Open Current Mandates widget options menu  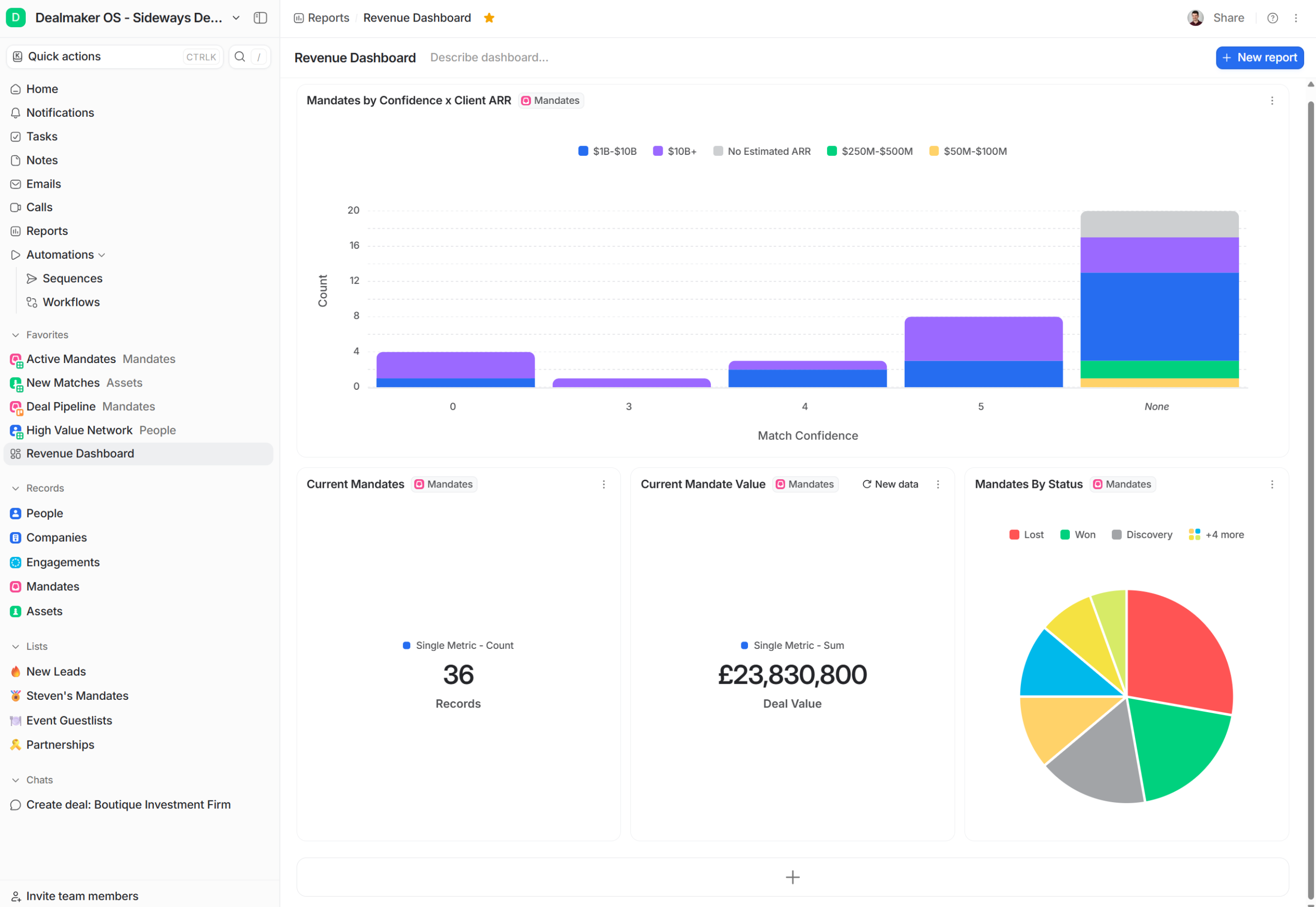click(x=604, y=484)
